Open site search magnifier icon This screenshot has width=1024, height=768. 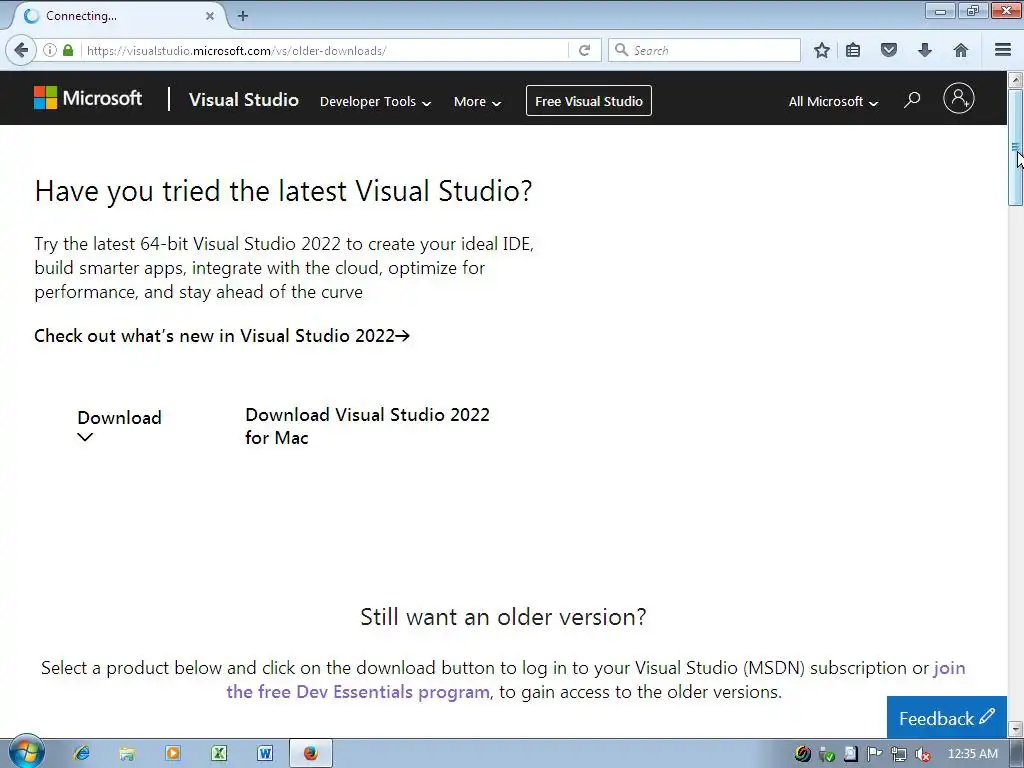(912, 100)
